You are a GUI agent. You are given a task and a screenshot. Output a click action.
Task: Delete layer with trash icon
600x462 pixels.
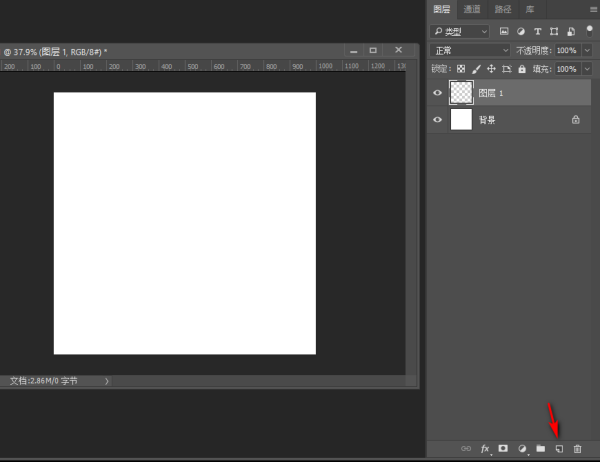point(577,449)
